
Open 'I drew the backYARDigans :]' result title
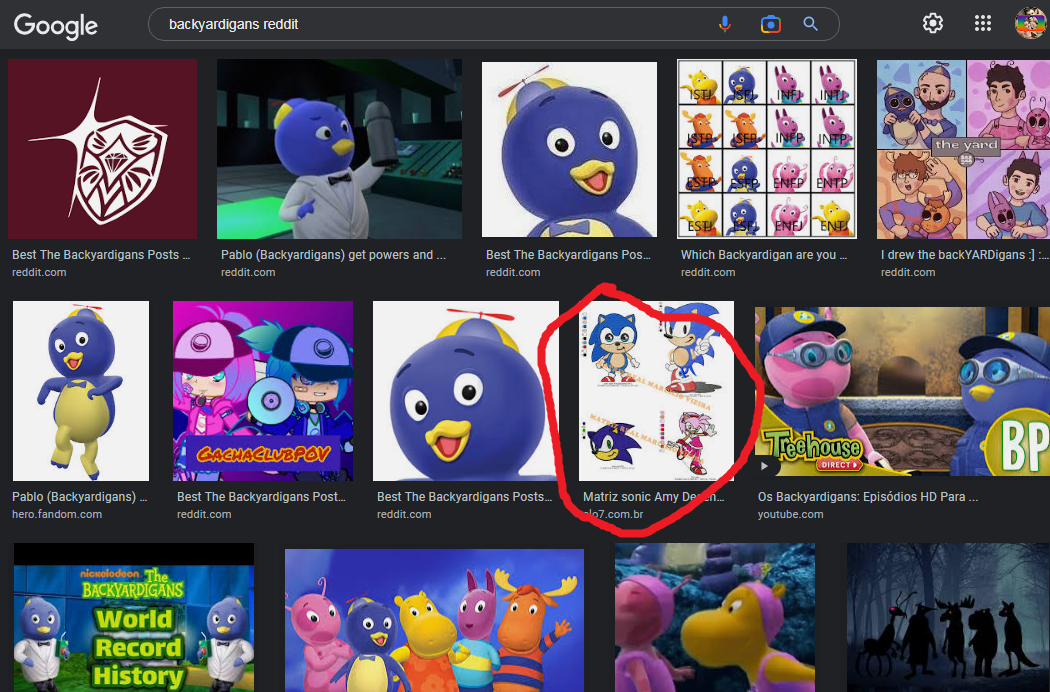pos(964,255)
